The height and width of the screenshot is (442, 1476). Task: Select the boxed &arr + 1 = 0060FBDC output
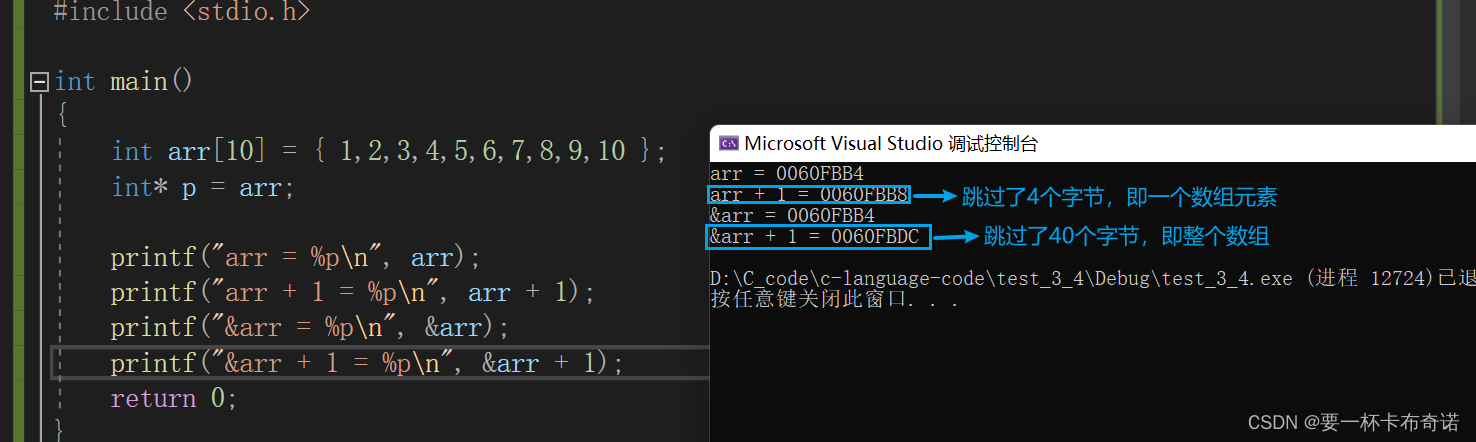coord(818,237)
